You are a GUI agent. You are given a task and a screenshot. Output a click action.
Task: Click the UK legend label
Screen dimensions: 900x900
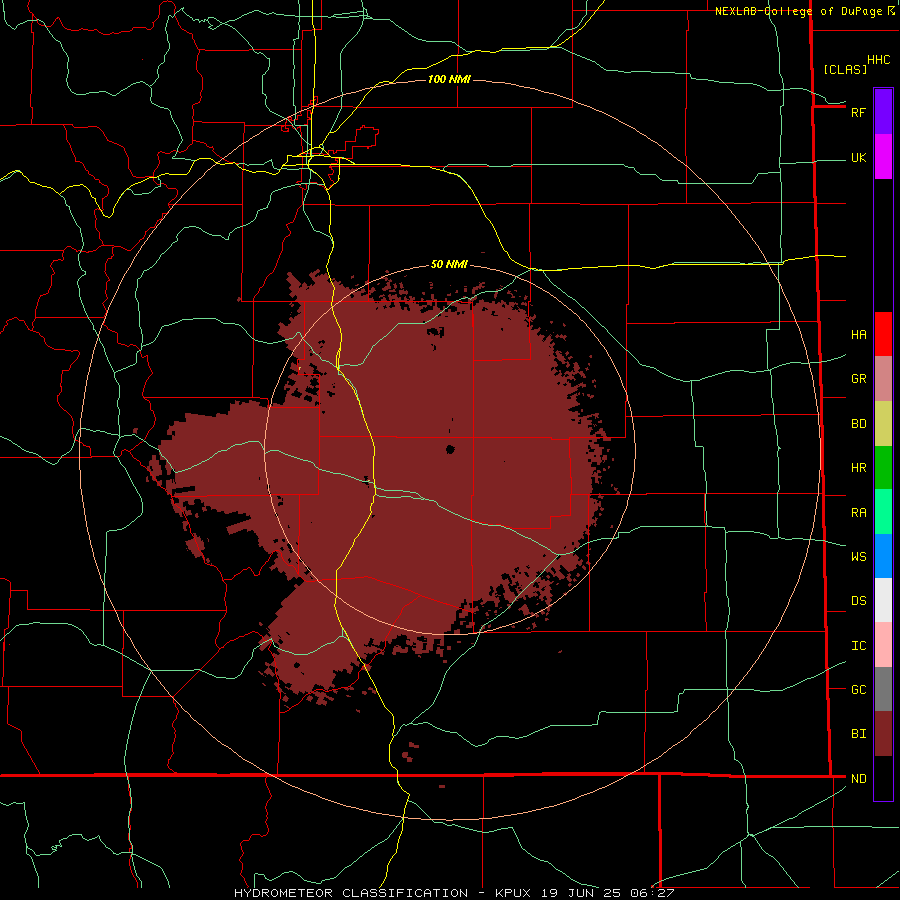[858, 158]
